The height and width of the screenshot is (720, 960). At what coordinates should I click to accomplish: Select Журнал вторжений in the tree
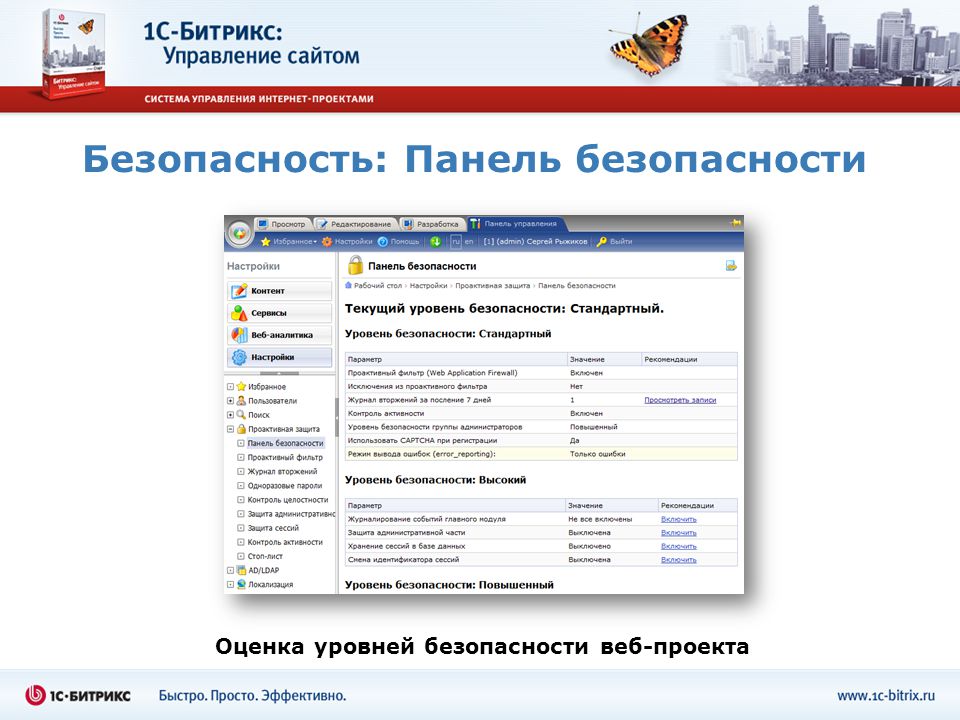[x=282, y=471]
